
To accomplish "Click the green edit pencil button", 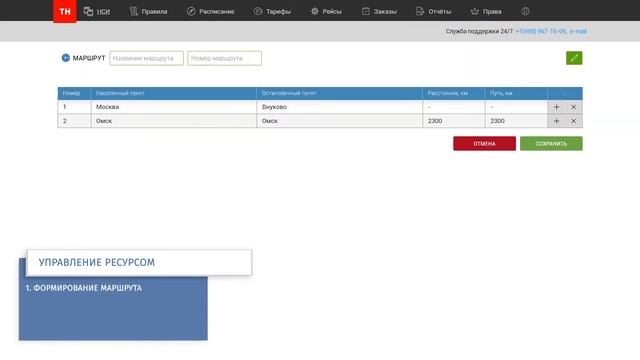I will [574, 58].
